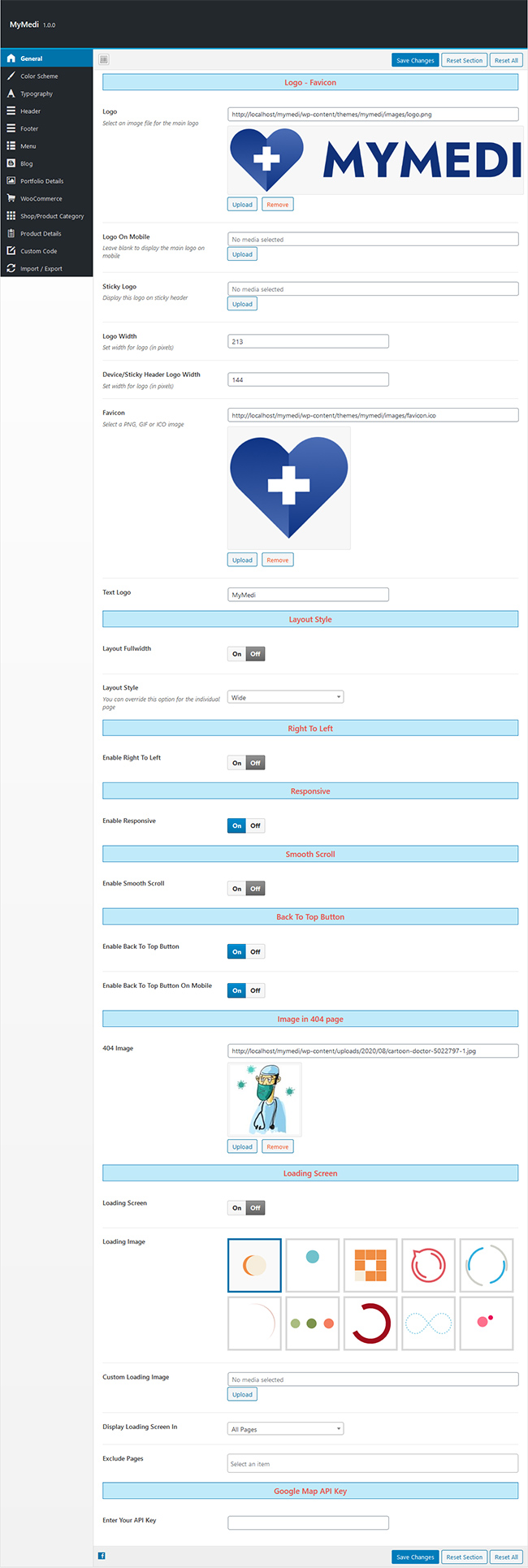
Task: Click the General home icon in sidebar
Action: pyautogui.click(x=11, y=58)
